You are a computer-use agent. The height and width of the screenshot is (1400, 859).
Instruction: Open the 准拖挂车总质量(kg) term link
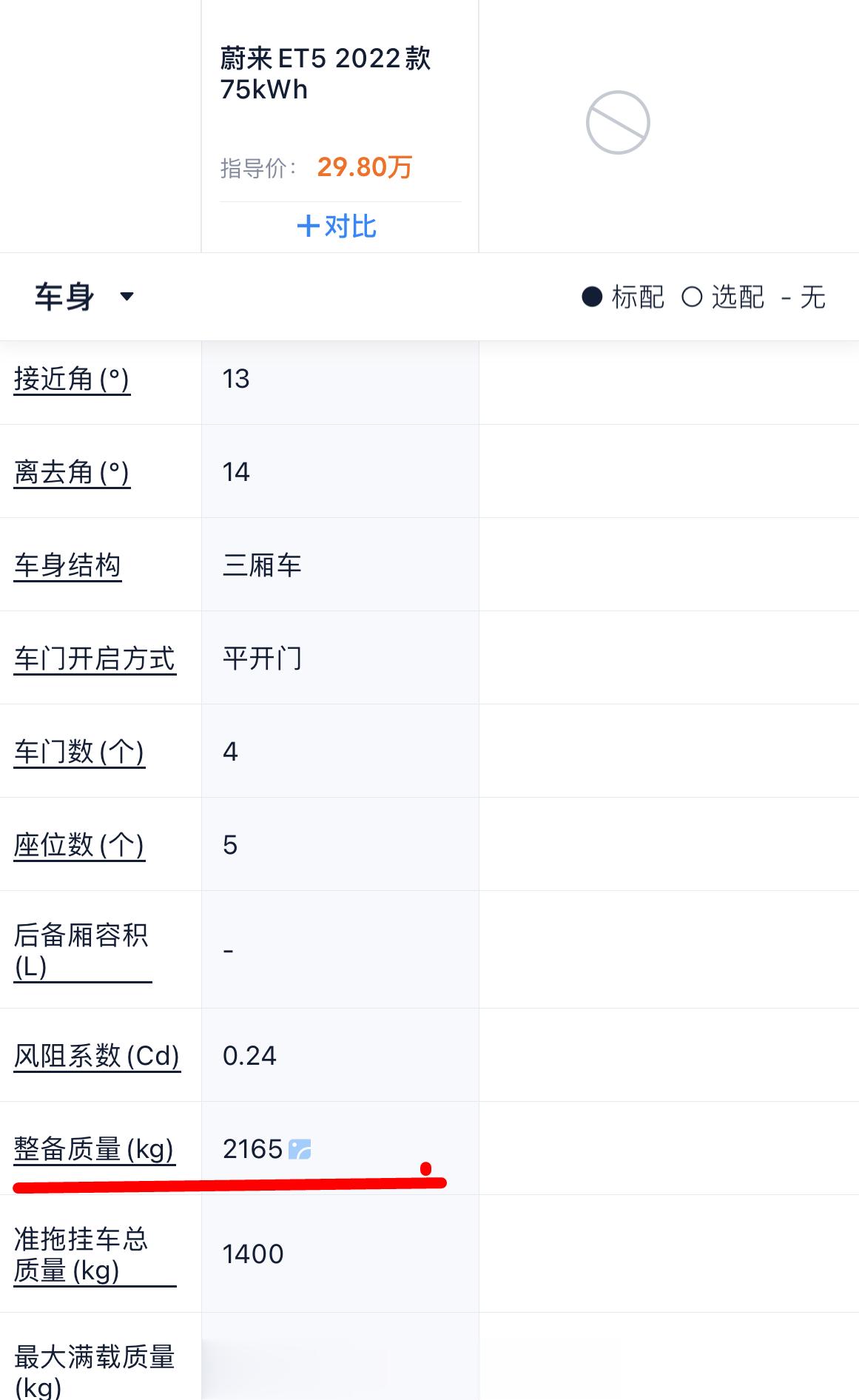[95, 1254]
